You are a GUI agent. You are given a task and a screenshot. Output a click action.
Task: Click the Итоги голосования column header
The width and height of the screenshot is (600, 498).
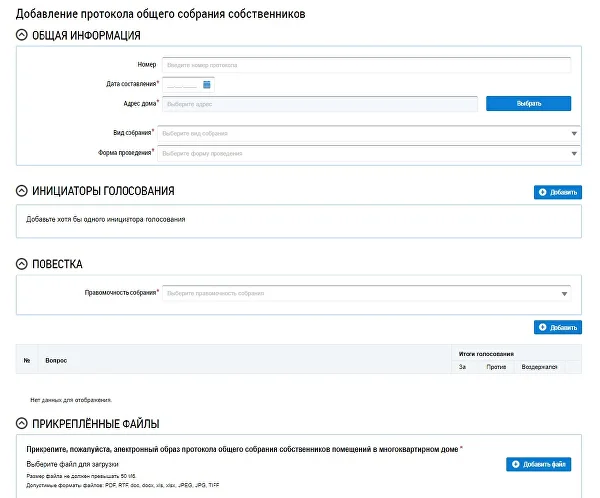point(486,354)
